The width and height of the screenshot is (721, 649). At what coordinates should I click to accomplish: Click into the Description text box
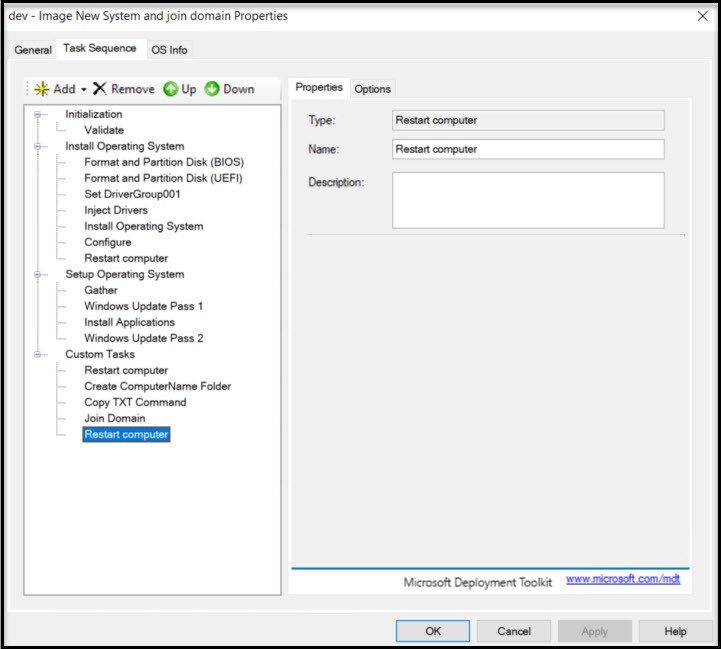coord(528,200)
